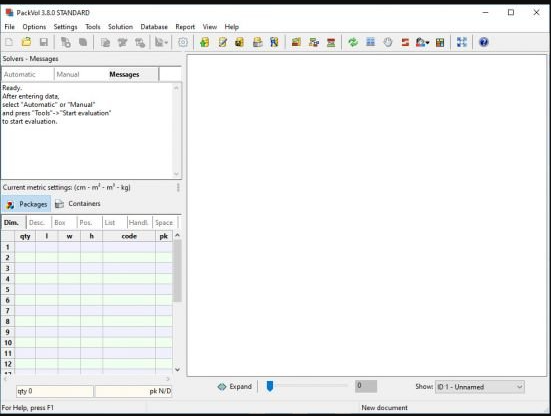Viewport: 551px width, 416px height.
Task: Click the green boxes with blue square icon
Action: (314, 42)
